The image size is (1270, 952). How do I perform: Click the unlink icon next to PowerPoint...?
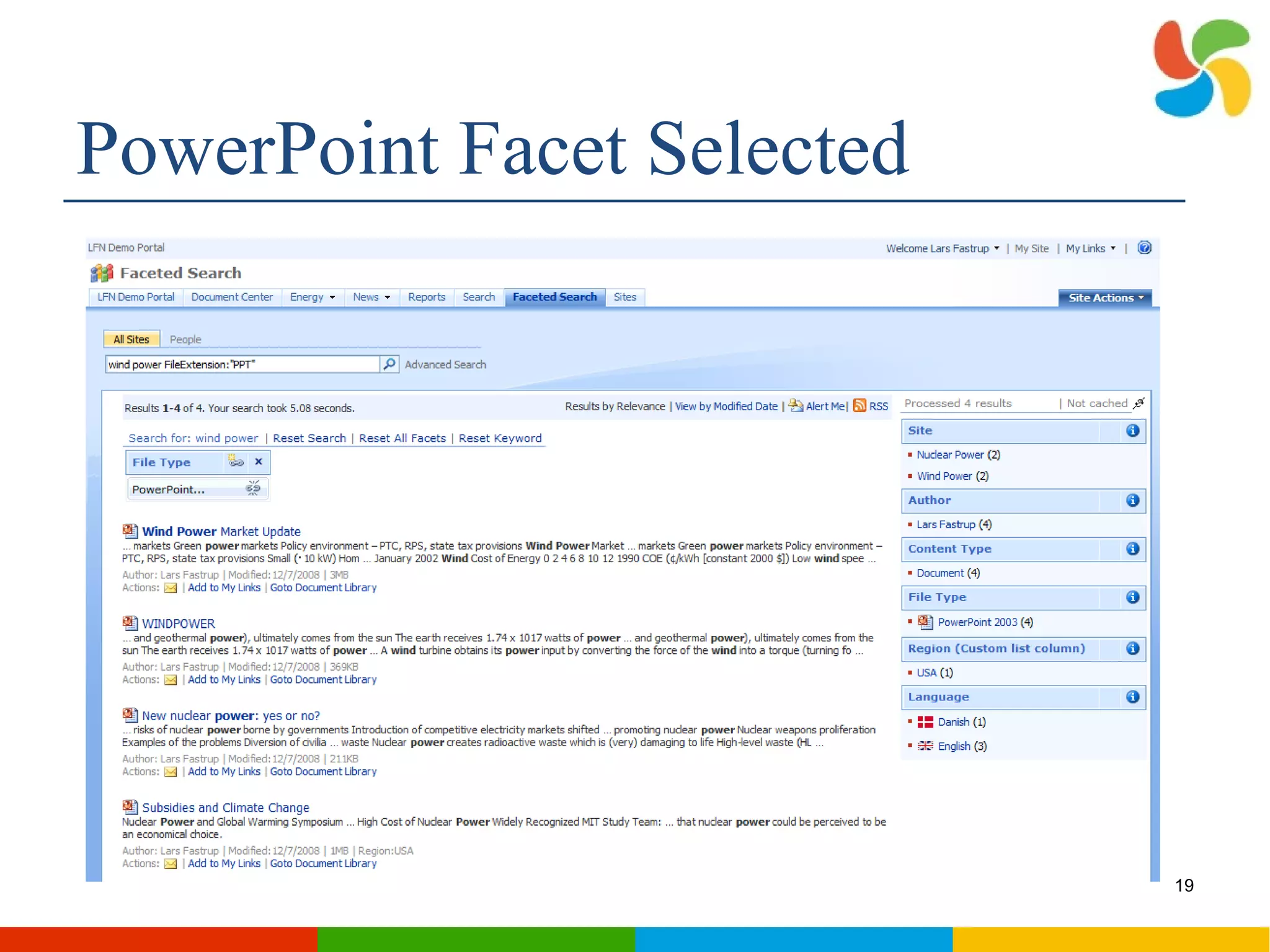tap(252, 488)
